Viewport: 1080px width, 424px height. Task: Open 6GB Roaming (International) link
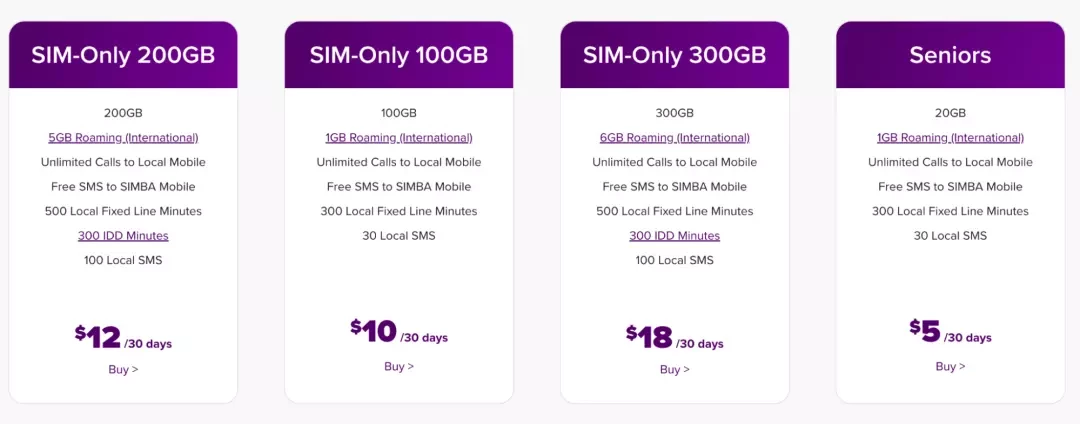click(x=674, y=138)
